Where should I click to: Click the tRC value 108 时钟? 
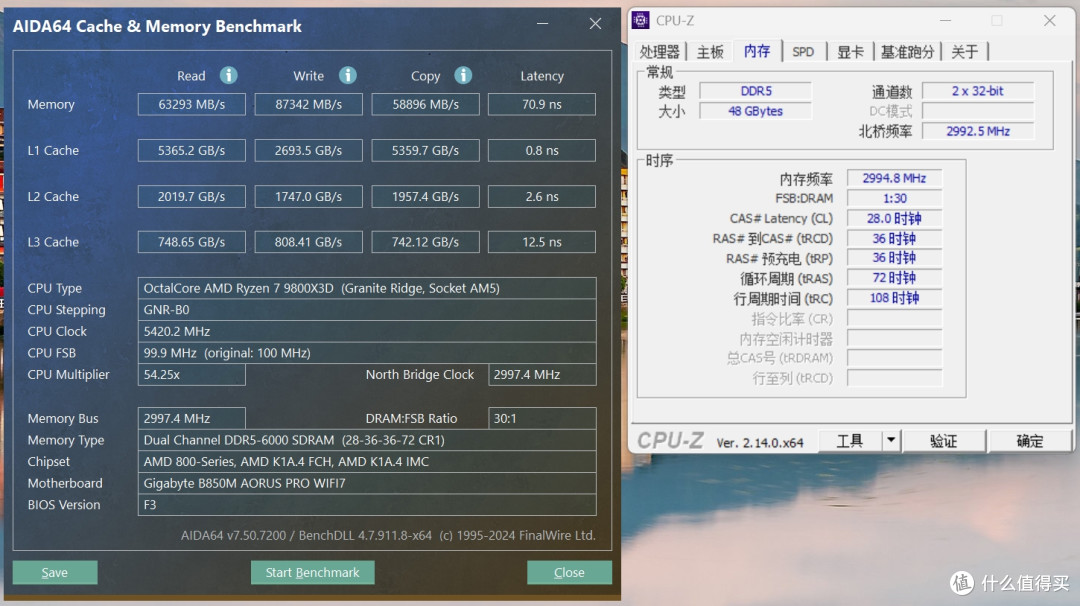pos(894,297)
